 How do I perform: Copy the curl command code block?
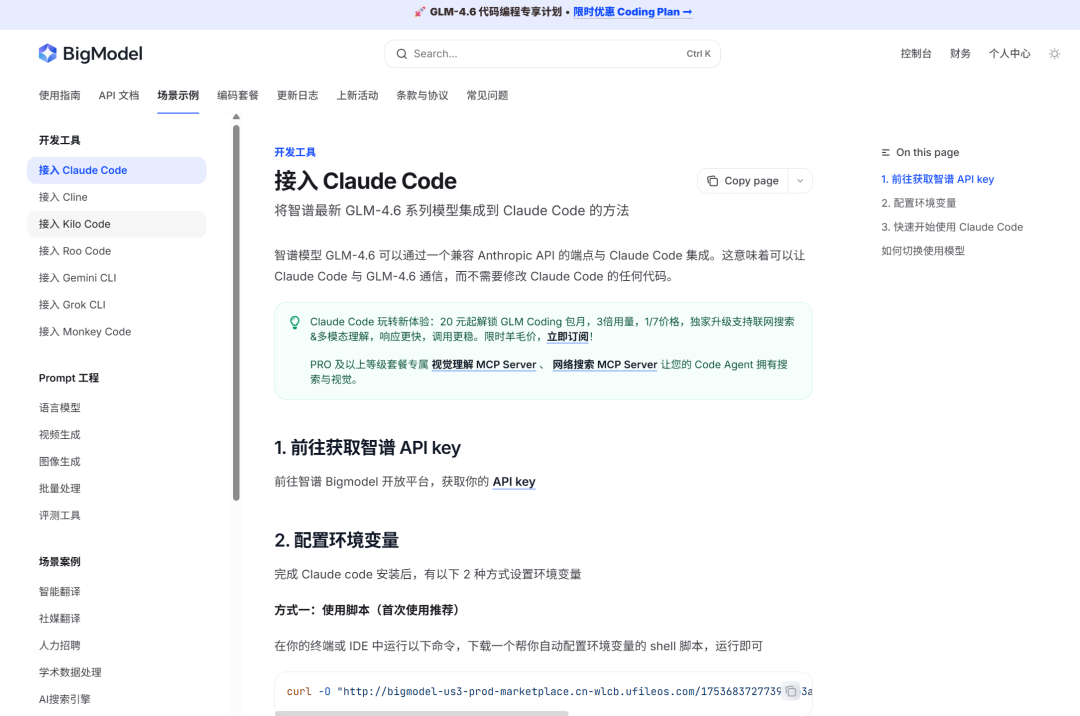[791, 691]
